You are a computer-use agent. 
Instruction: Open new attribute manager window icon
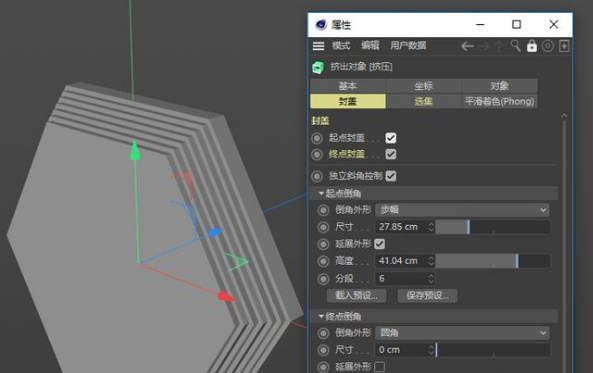(564, 46)
